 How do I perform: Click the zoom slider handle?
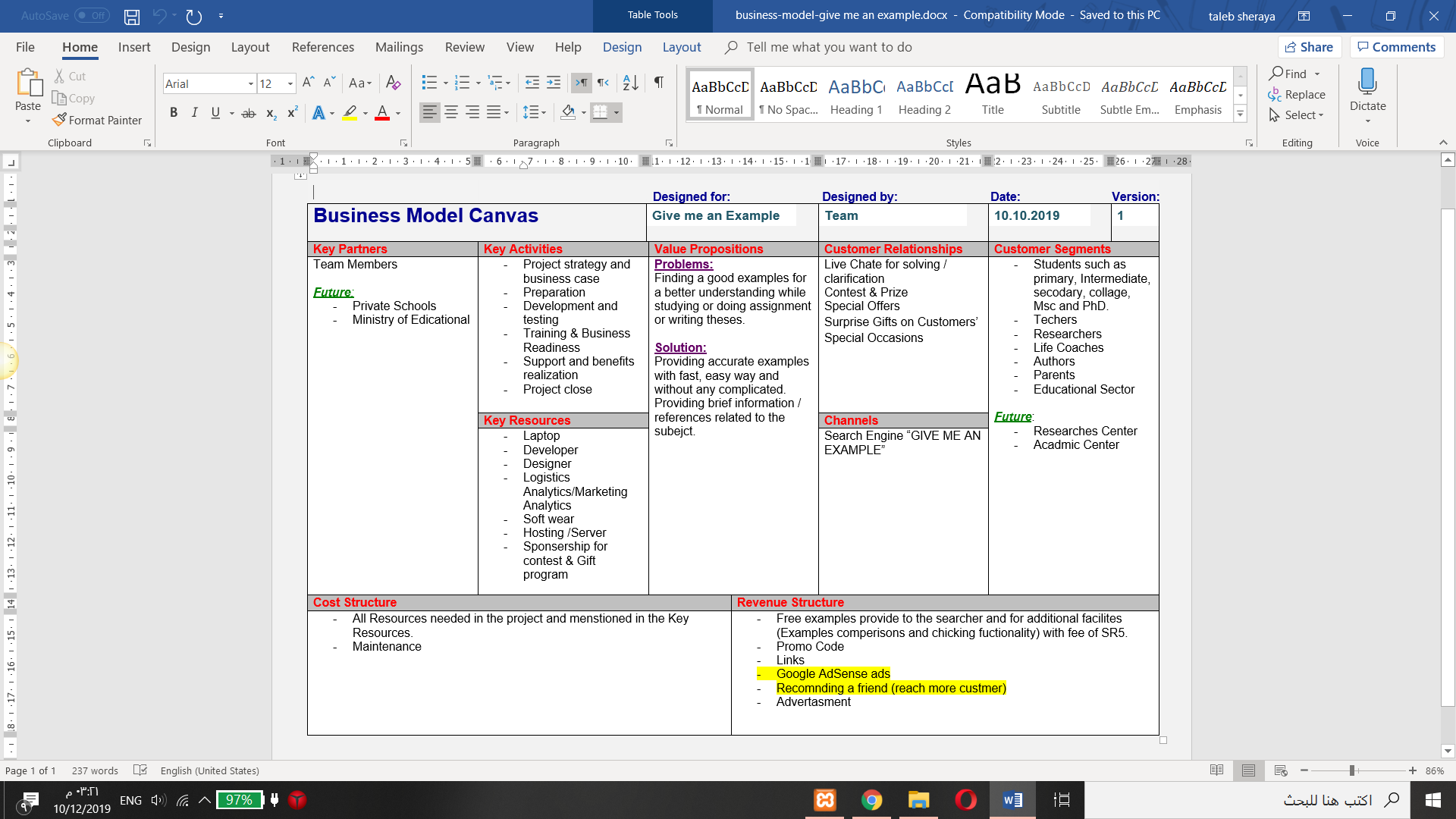[1352, 770]
